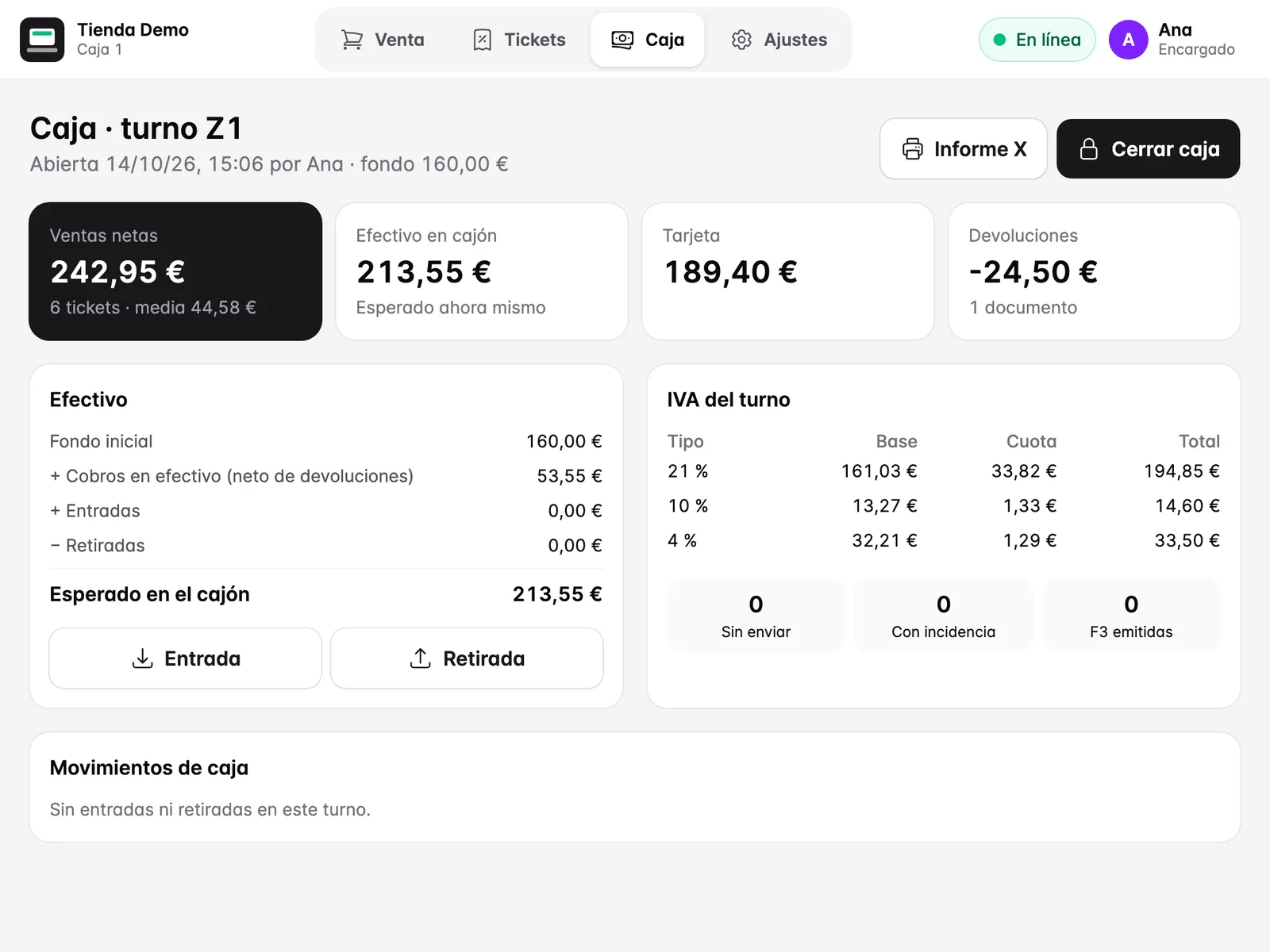Open the Con incidencia counter tile
The width and height of the screenshot is (1270, 952).
tap(944, 615)
